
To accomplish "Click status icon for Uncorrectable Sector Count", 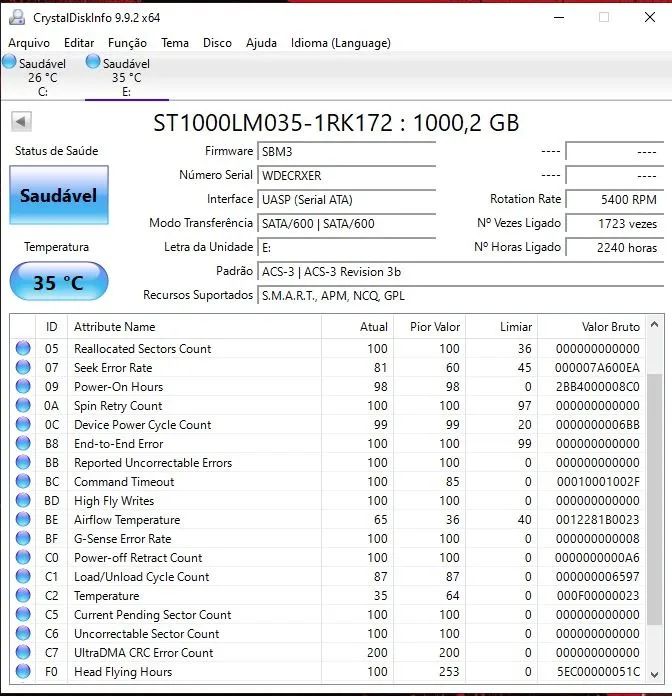I will pos(23,633).
